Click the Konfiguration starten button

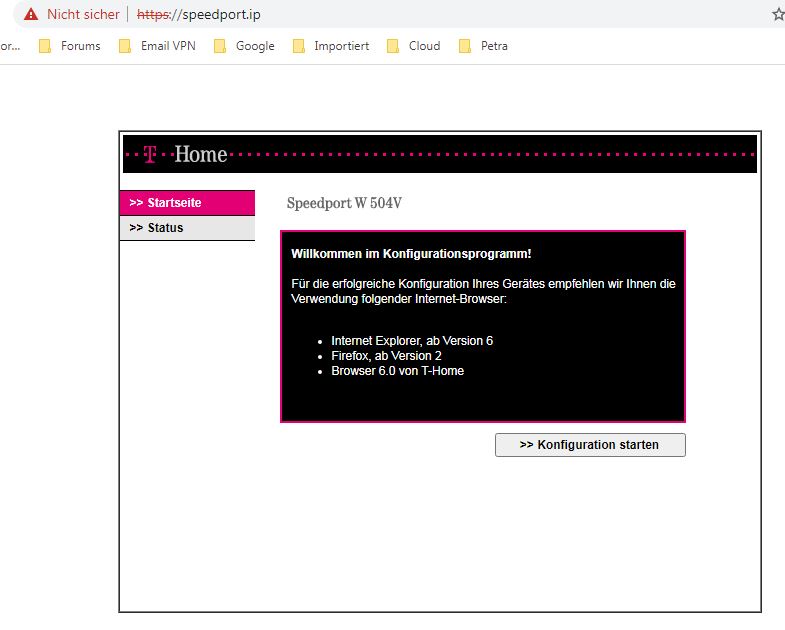pos(590,445)
